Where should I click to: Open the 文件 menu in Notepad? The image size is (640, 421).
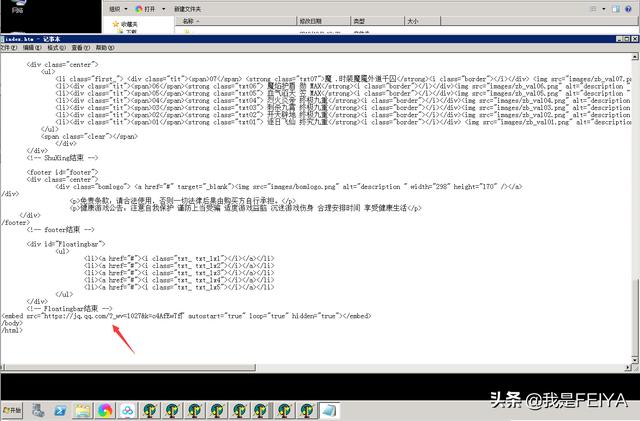(x=8, y=48)
